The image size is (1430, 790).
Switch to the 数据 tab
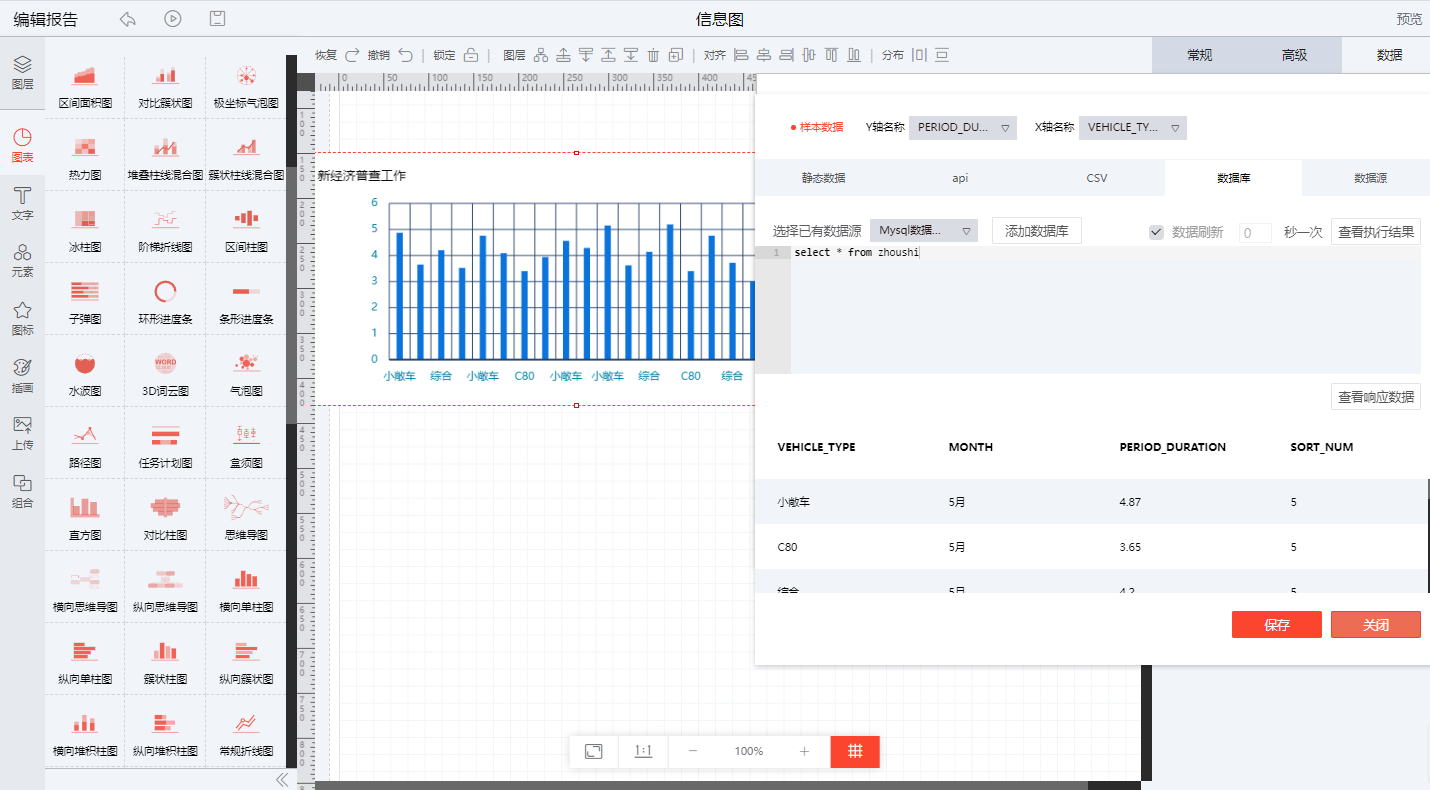tap(1388, 55)
